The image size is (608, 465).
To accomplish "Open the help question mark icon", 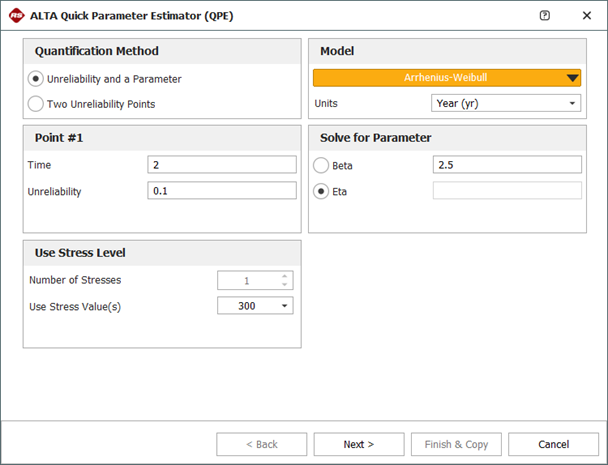I will tap(544, 16).
